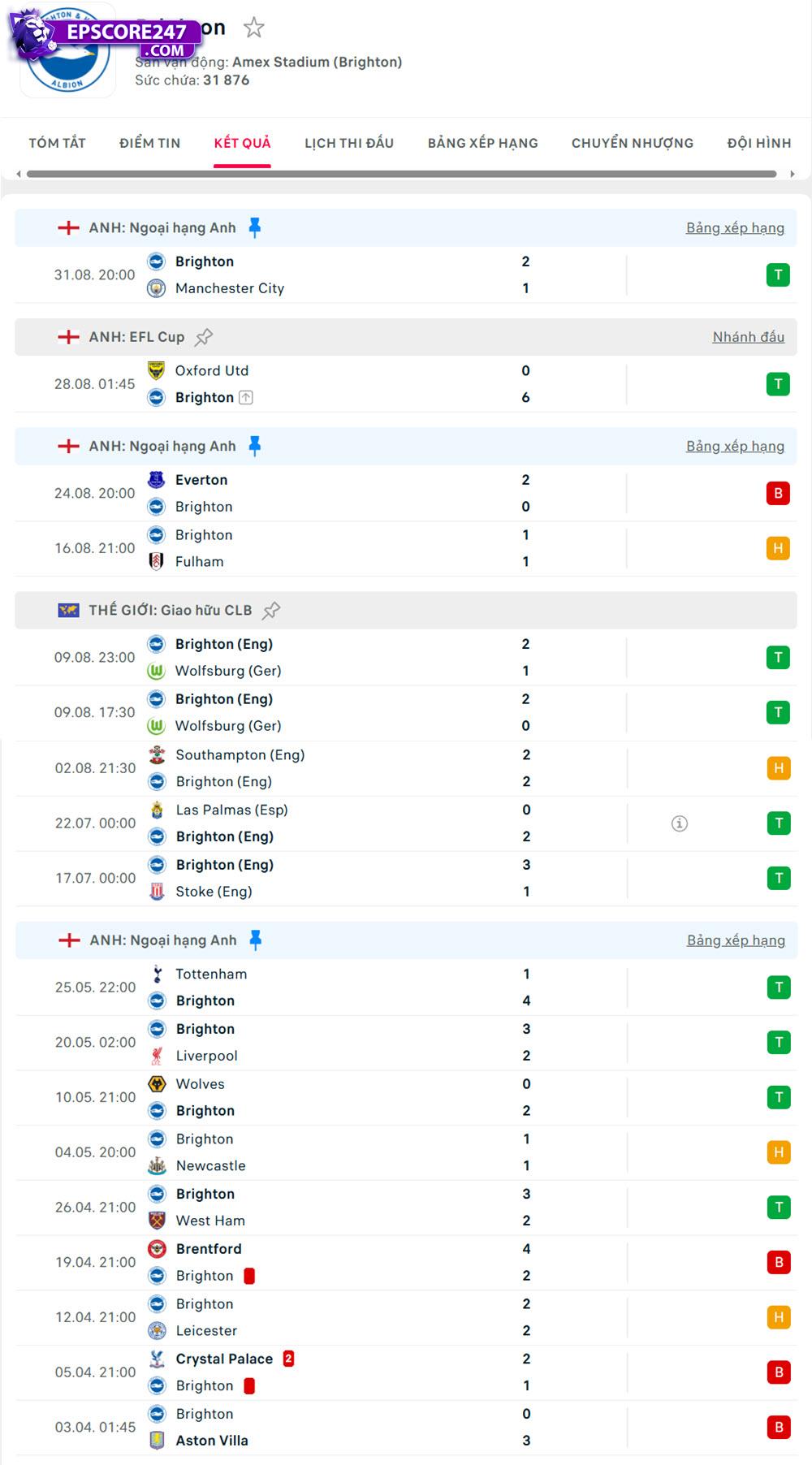Open the ĐỘI HÌNH tab

(x=760, y=143)
